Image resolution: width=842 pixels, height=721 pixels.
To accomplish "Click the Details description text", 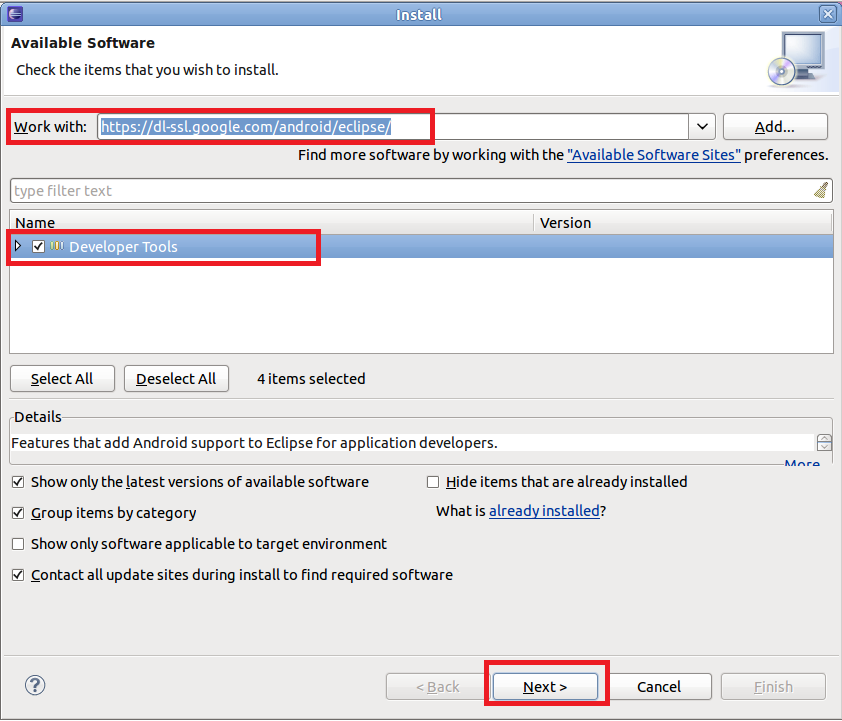I will pos(254,443).
